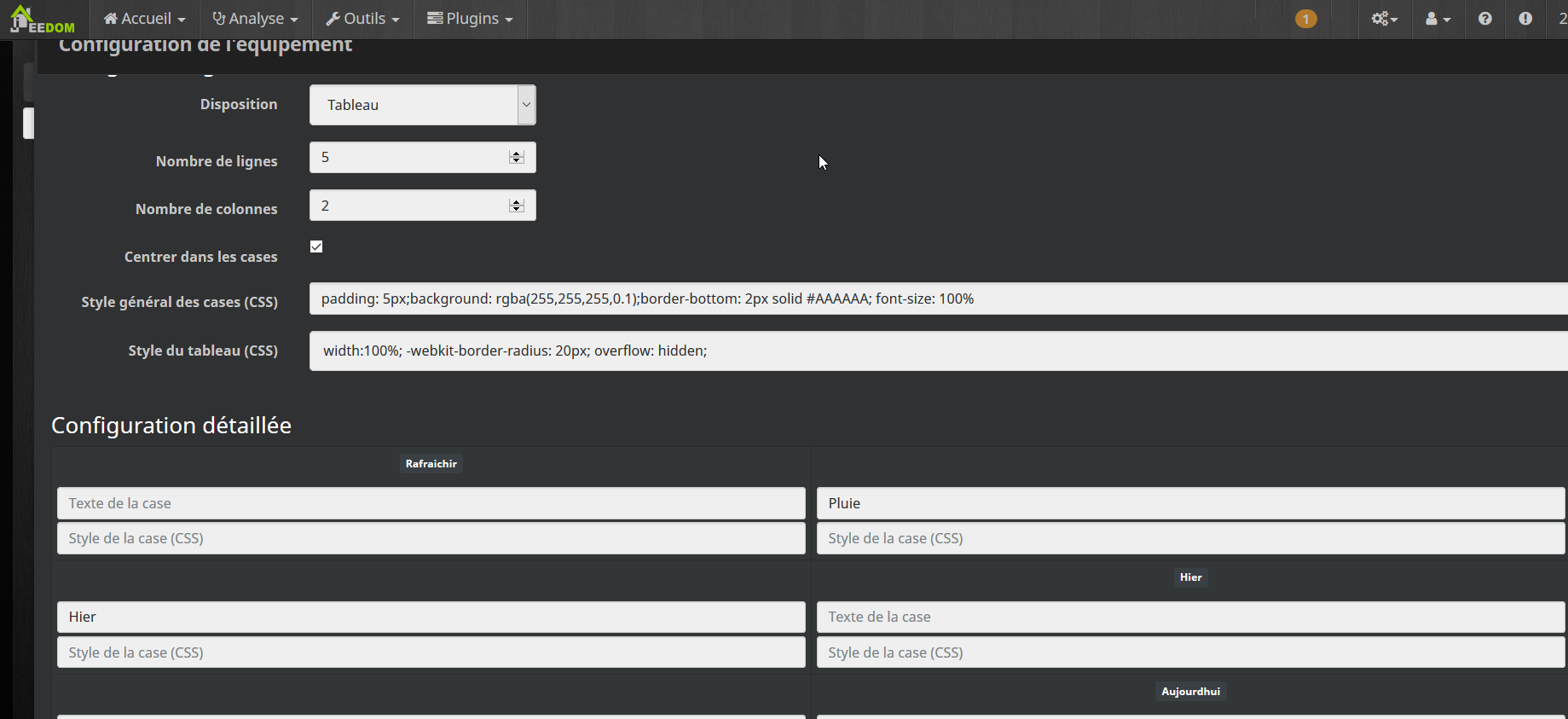The image size is (1568, 719).
Task: Click the Texte de la case under Hier badge
Action: [1191, 617]
